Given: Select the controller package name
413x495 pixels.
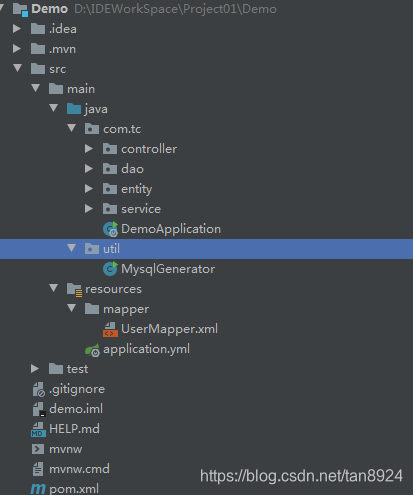Looking at the screenshot, I should tap(149, 149).
